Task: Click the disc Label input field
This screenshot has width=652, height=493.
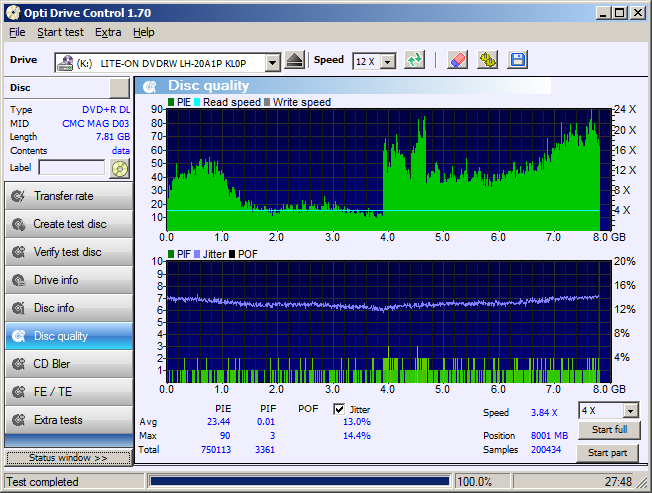Action: click(72, 168)
